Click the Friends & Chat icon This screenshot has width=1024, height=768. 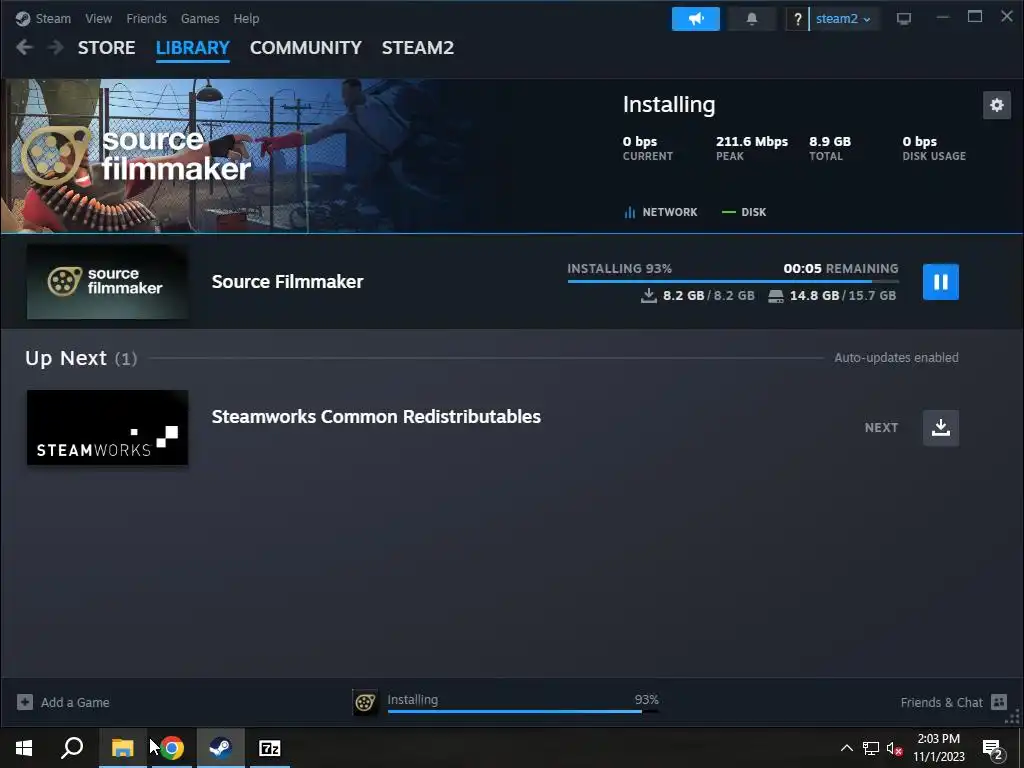pyautogui.click(x=999, y=702)
